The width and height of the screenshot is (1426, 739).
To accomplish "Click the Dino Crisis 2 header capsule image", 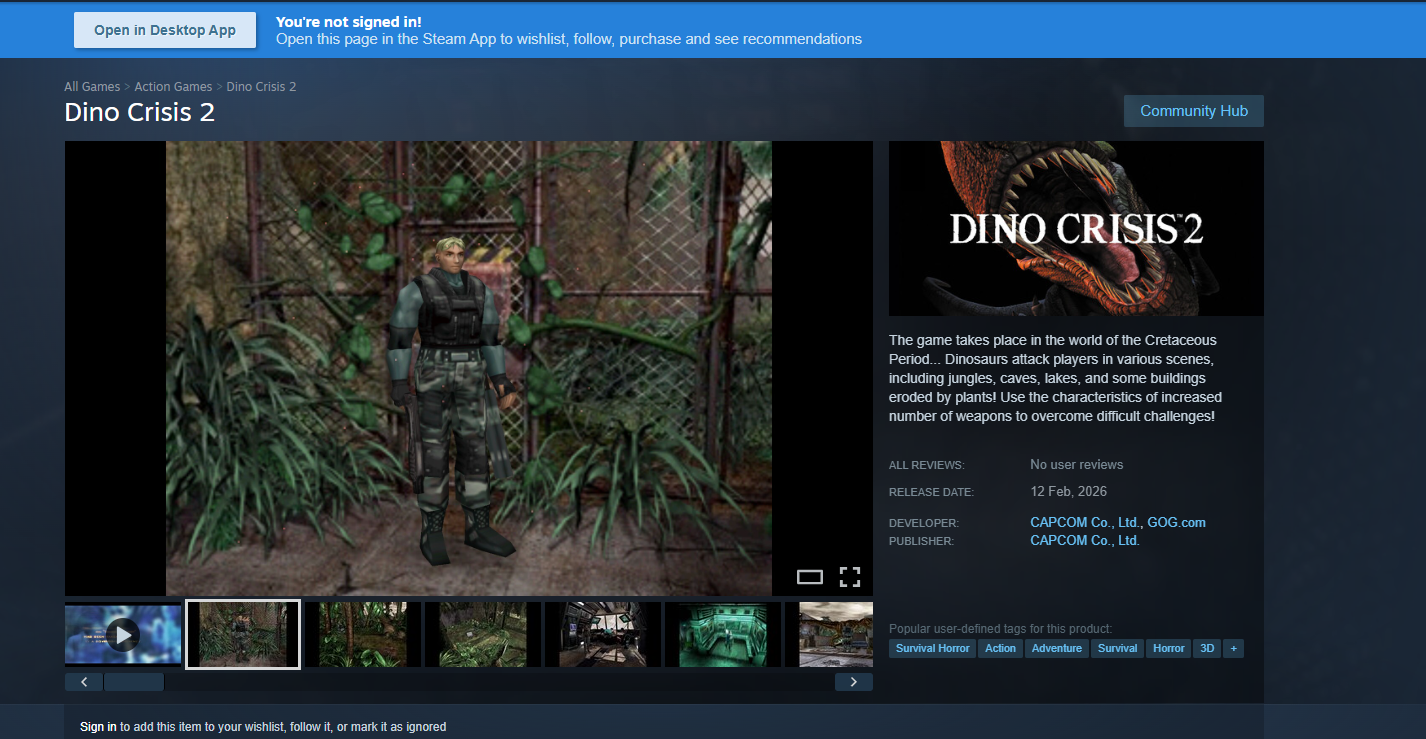I will pos(1076,228).
